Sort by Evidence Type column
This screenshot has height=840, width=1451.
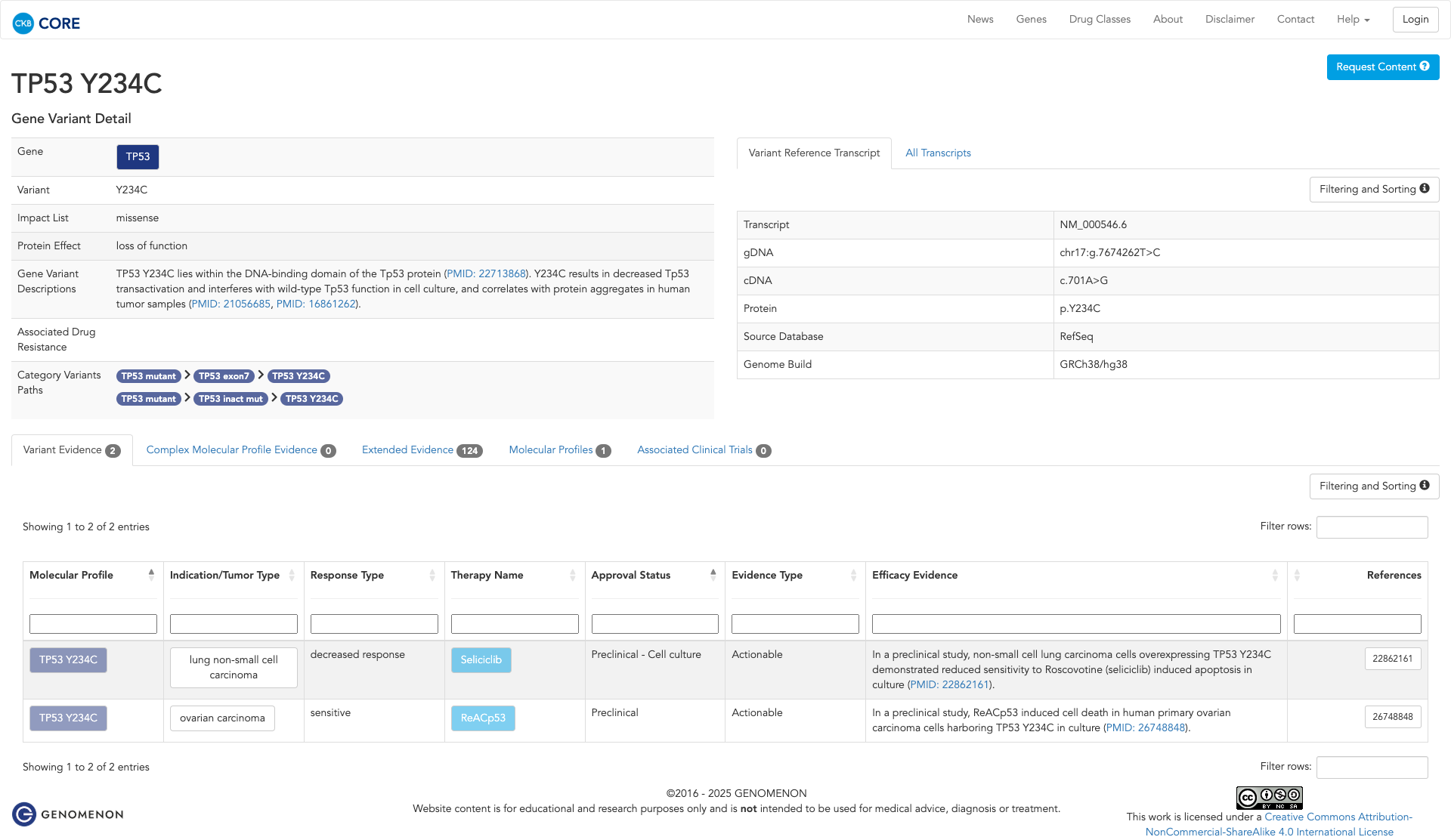click(x=853, y=576)
